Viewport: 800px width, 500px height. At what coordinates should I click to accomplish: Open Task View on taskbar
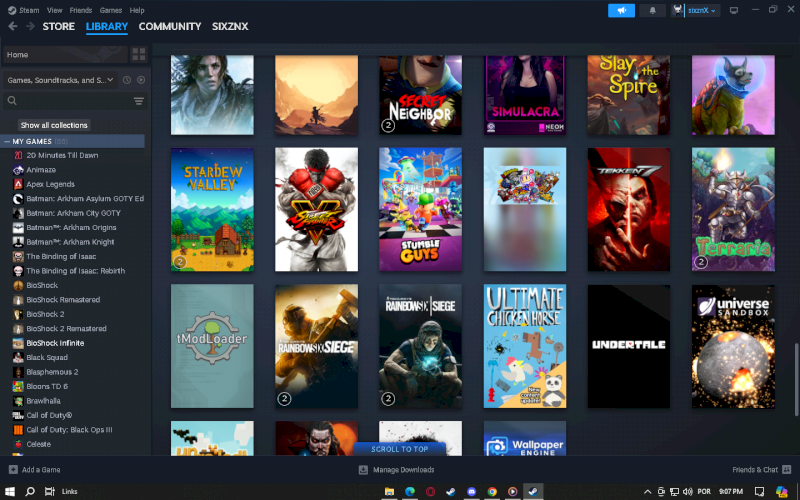click(49, 491)
